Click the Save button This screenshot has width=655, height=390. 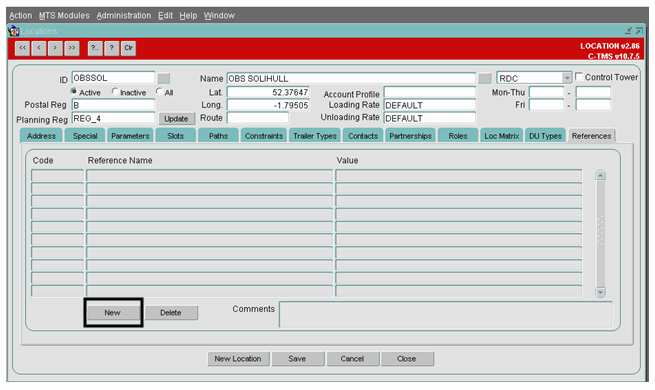[x=297, y=359]
